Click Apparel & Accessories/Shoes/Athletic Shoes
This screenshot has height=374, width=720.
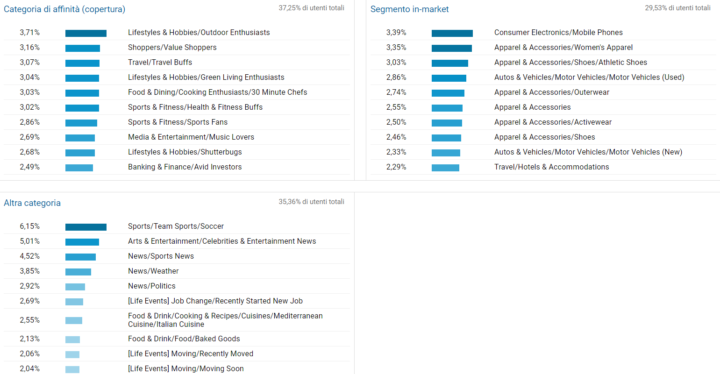[x=571, y=62]
